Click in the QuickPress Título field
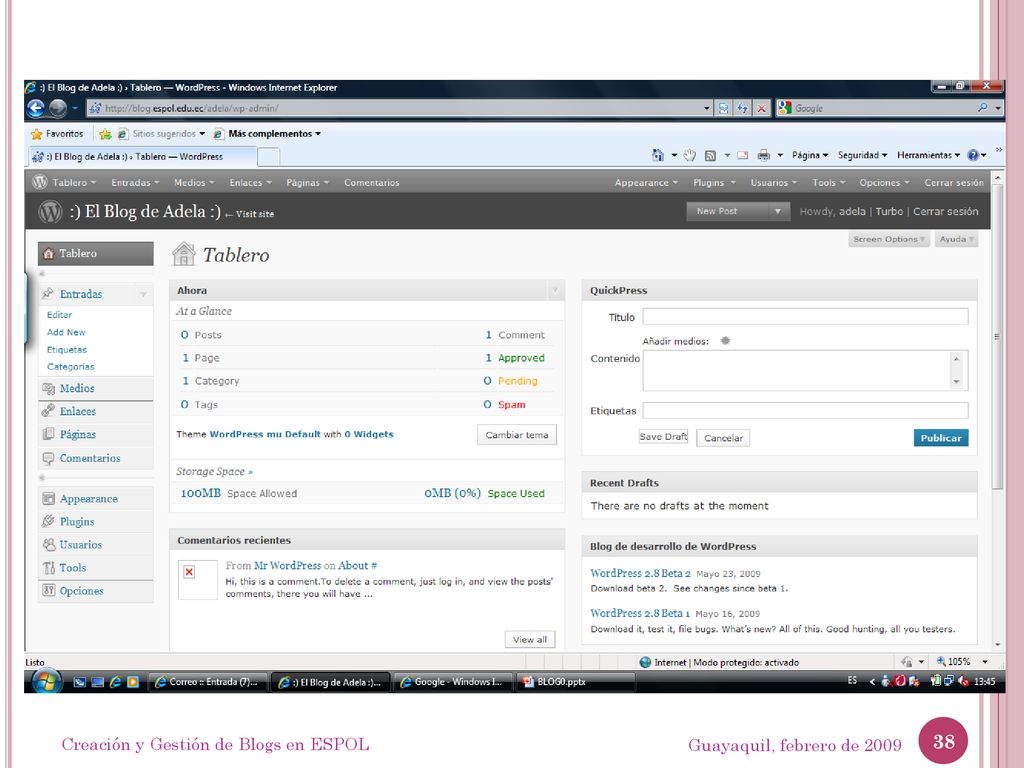The height and width of the screenshot is (768, 1024). pos(805,317)
